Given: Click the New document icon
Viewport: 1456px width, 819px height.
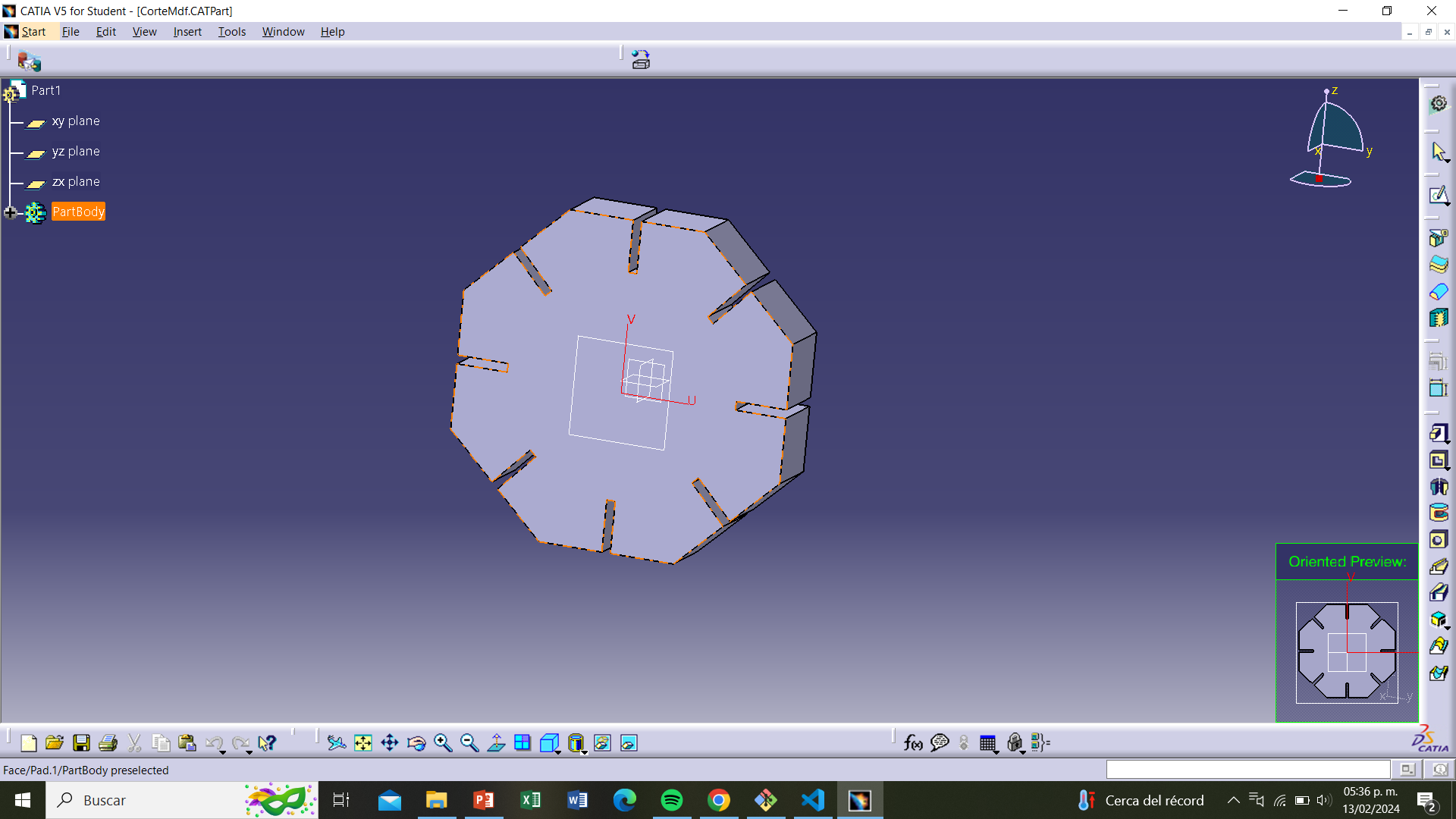Looking at the screenshot, I should [x=28, y=743].
